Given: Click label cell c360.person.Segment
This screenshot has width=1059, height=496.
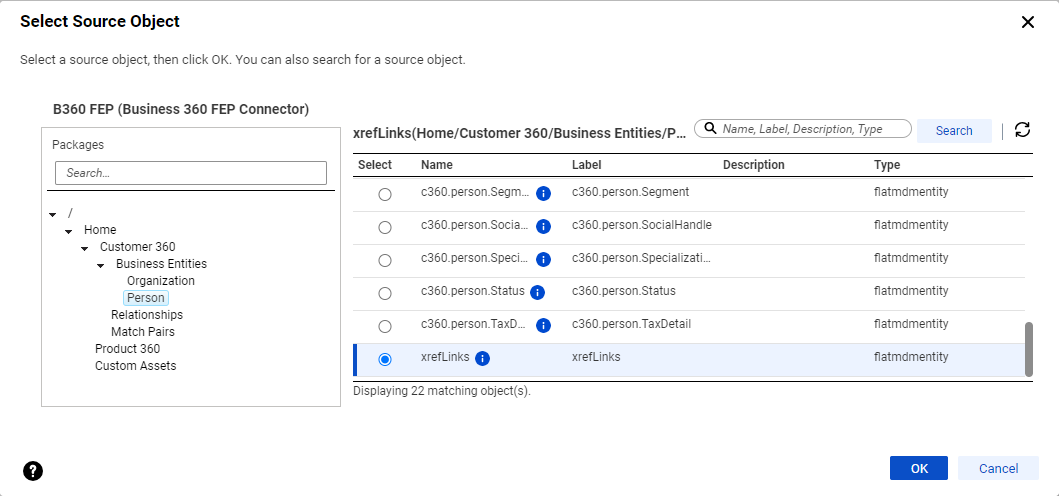Looking at the screenshot, I should point(630,192).
